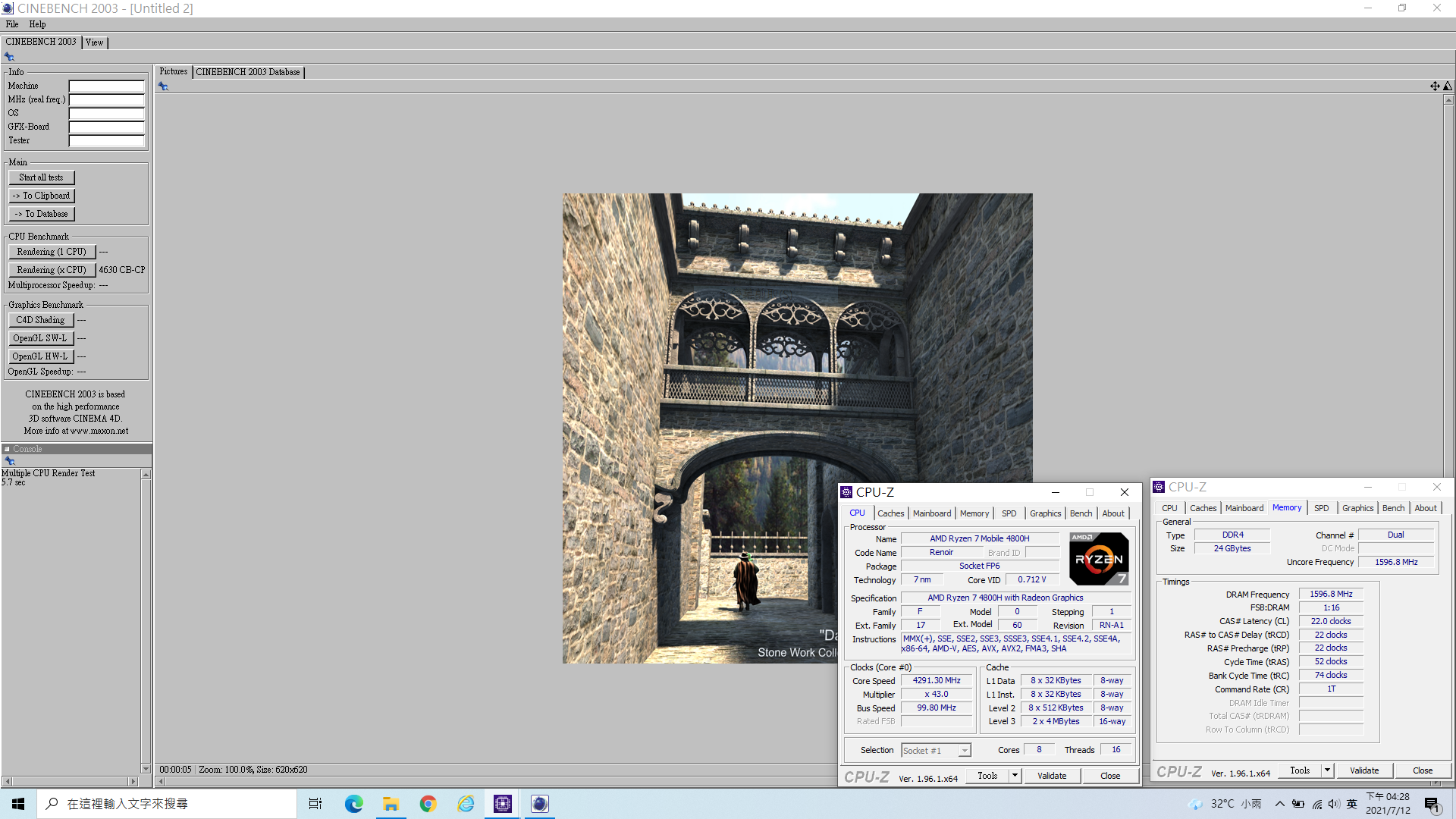The width and height of the screenshot is (1456, 819).
Task: Click the To Clipboard button
Action: pyautogui.click(x=41, y=196)
